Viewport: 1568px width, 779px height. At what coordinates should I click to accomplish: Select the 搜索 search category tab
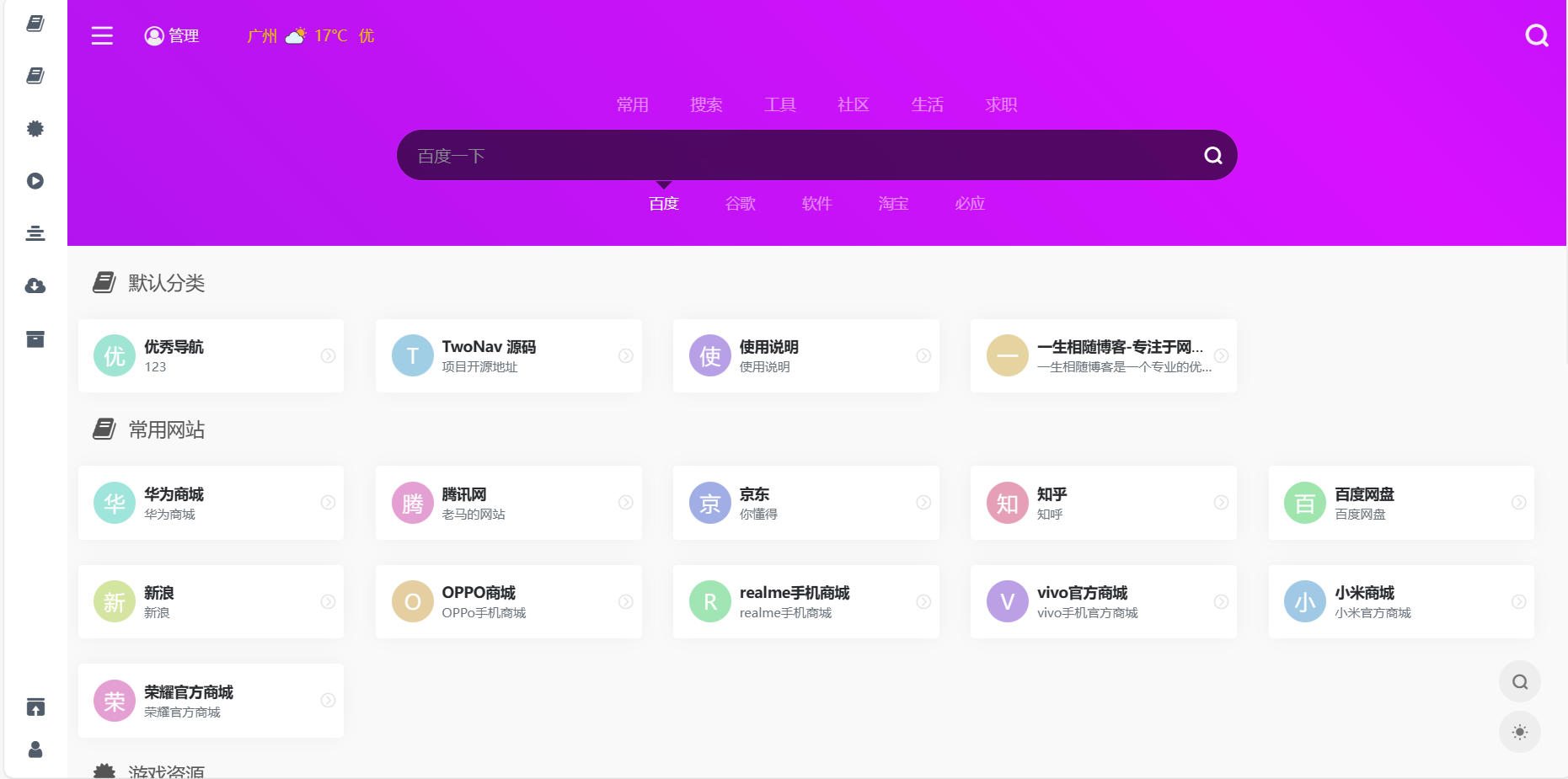click(706, 104)
